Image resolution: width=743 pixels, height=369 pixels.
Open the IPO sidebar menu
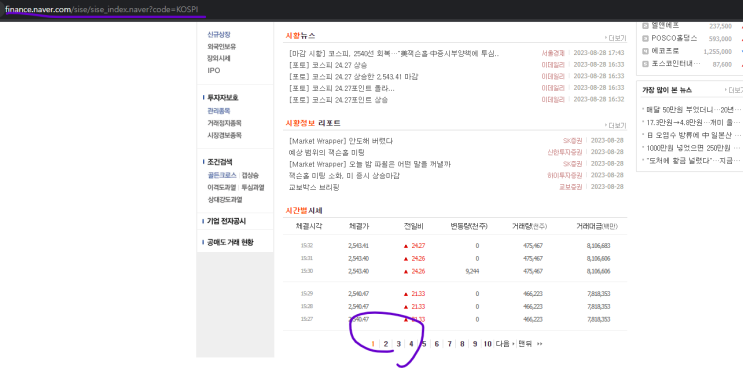214,70
